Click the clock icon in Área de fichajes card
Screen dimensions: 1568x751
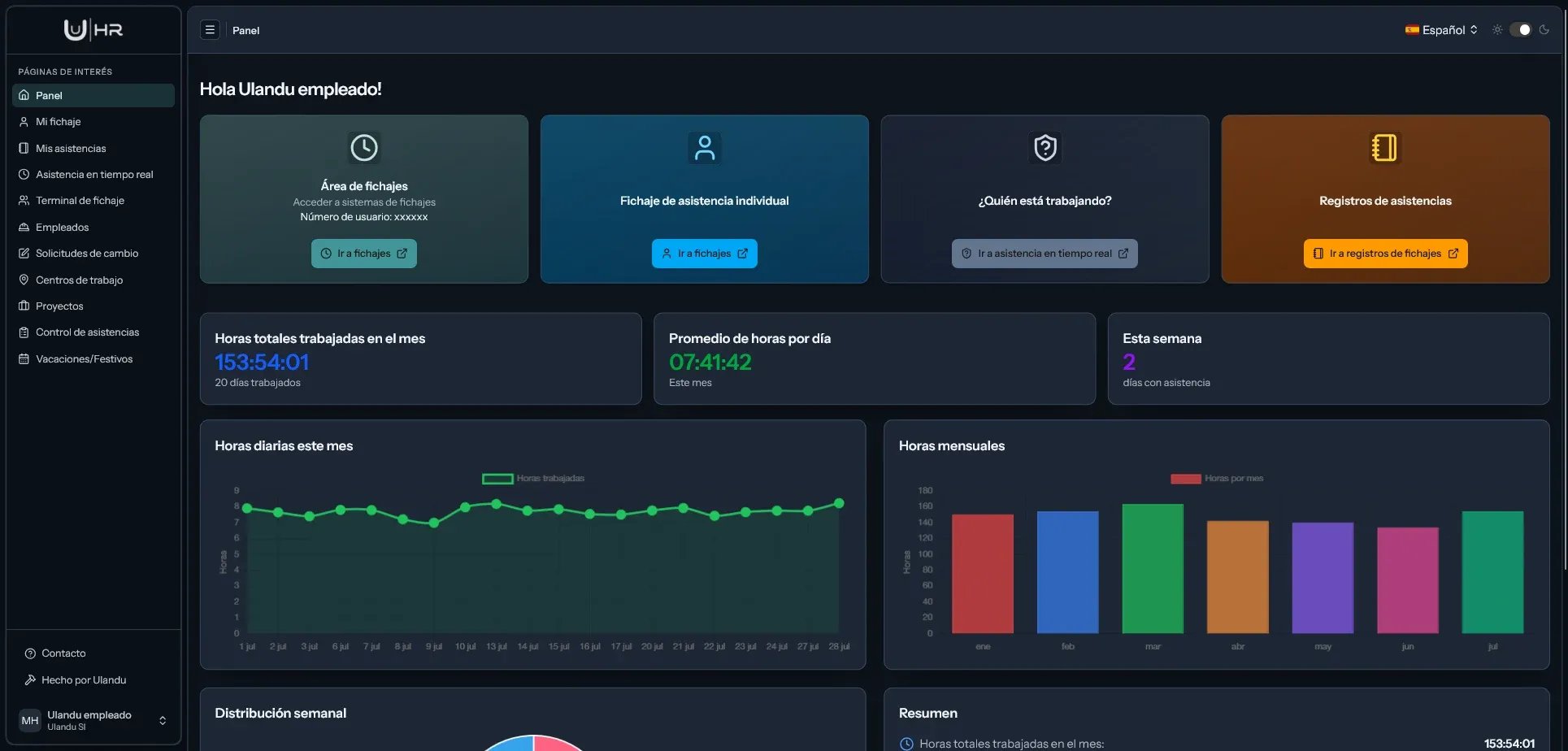click(x=364, y=148)
